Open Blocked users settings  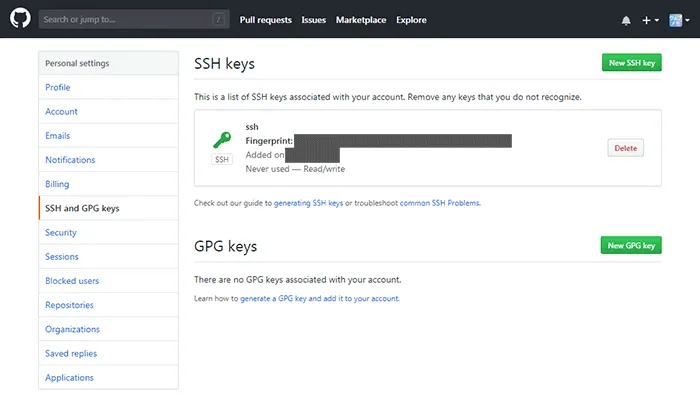(x=108, y=280)
